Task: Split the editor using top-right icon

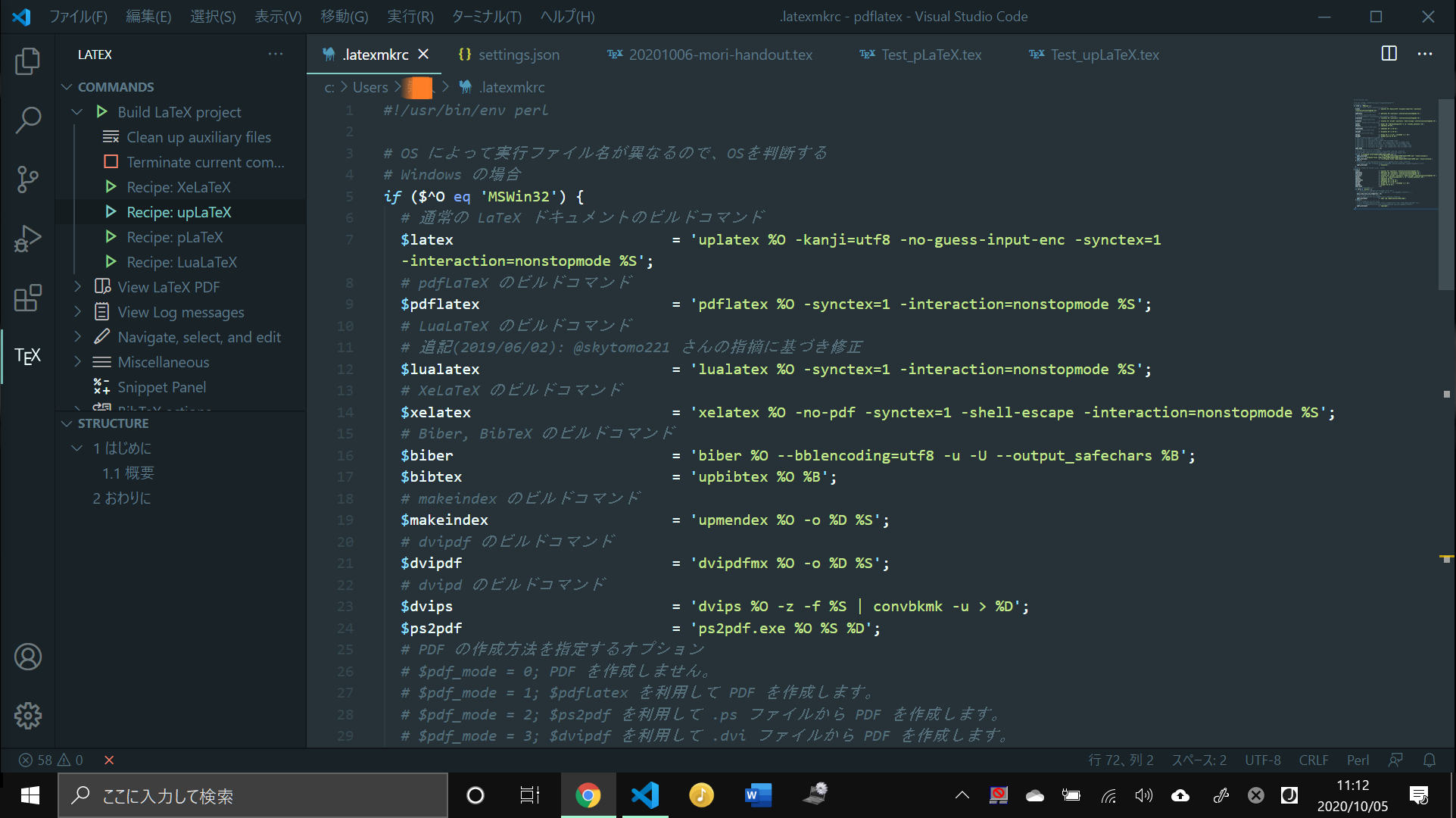Action: (1389, 54)
